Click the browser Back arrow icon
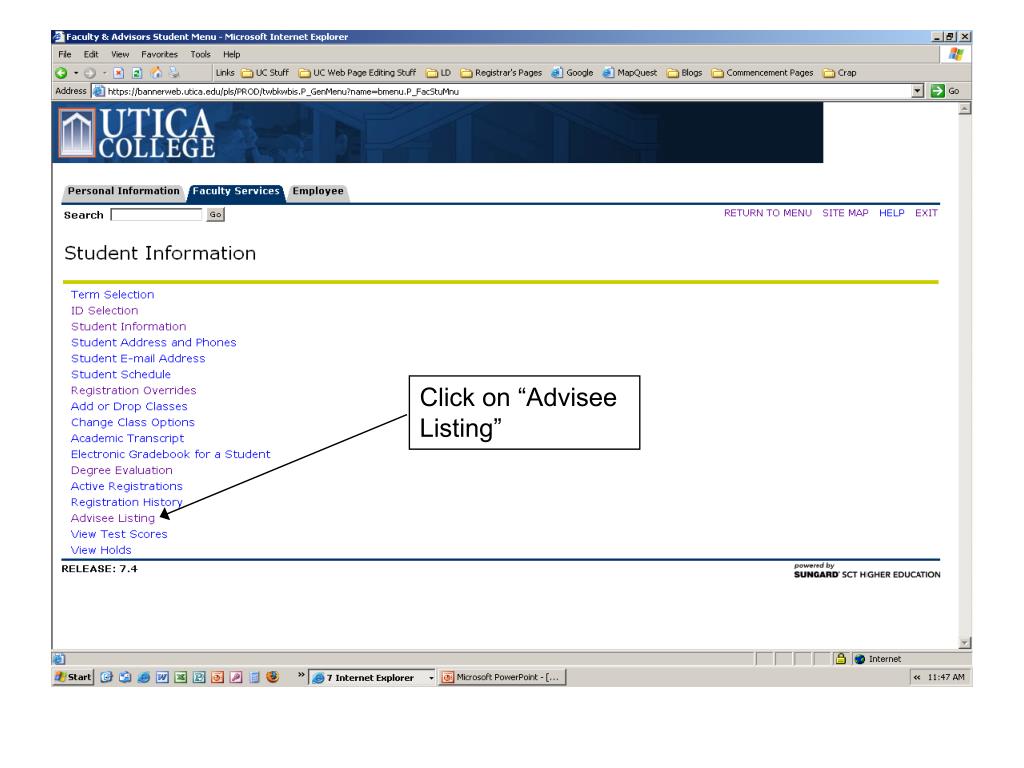1024x768 pixels. click(x=61, y=73)
